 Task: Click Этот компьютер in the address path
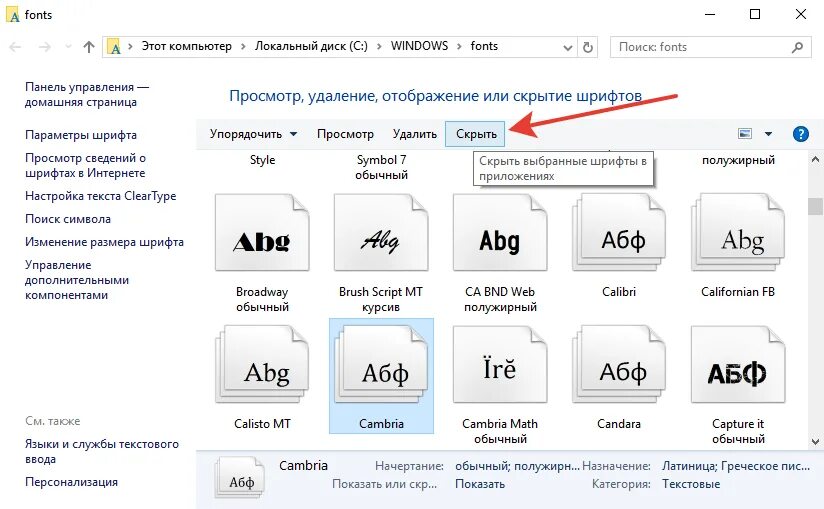click(x=187, y=46)
